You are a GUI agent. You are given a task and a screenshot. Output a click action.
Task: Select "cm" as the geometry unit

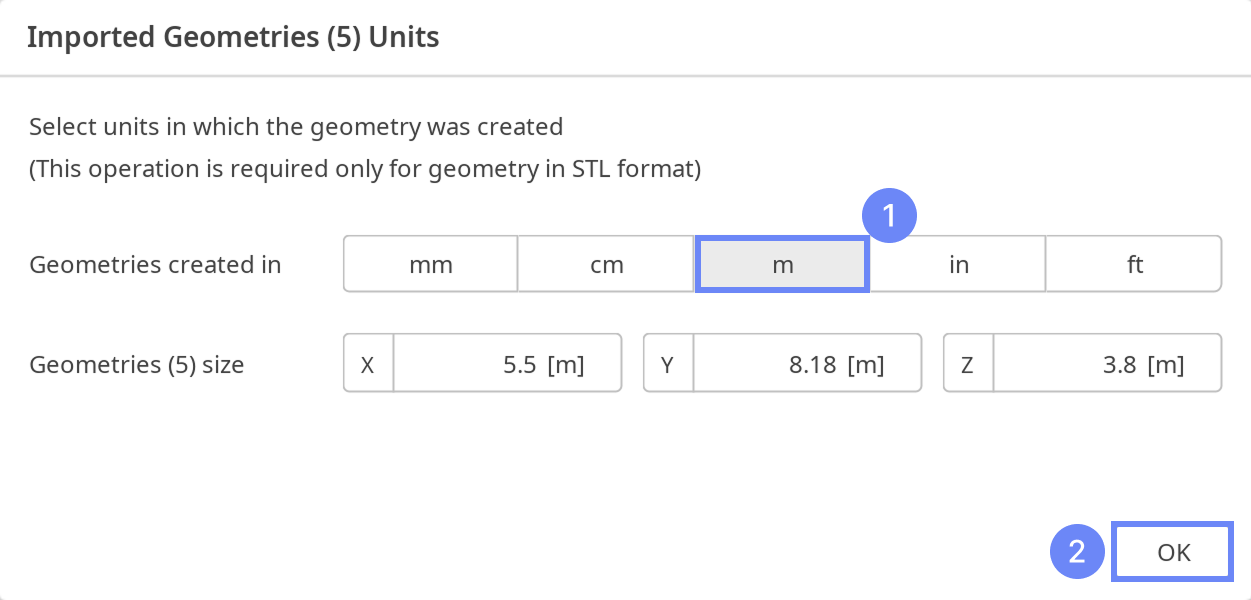click(x=606, y=263)
